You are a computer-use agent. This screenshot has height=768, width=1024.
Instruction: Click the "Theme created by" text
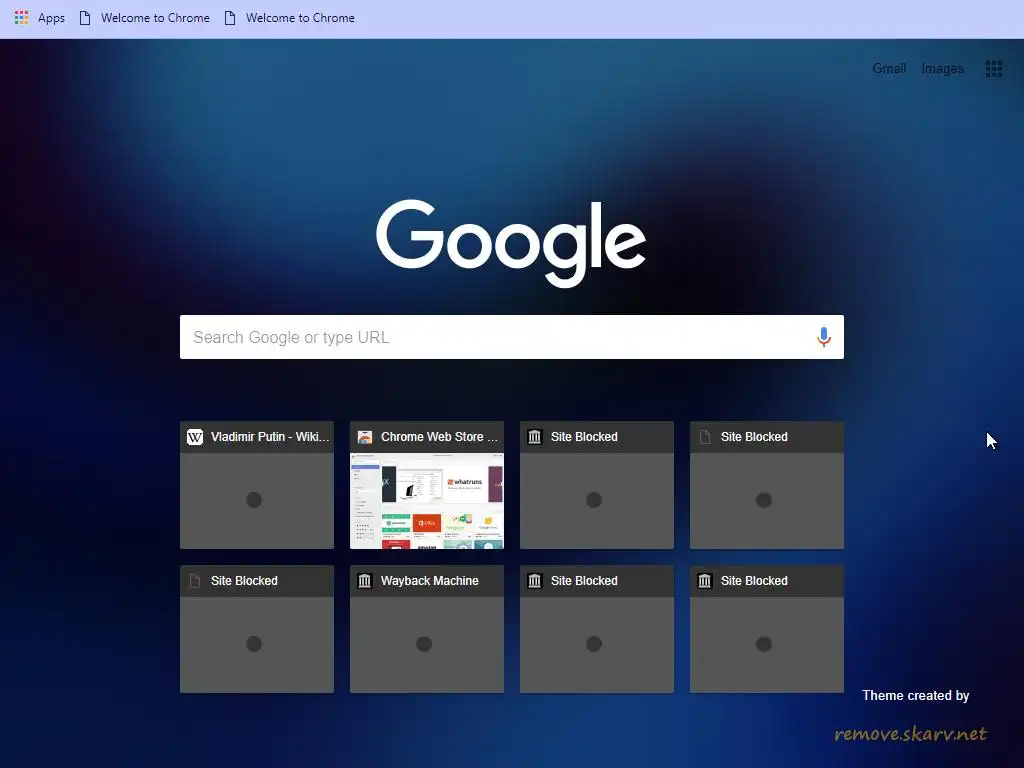point(916,696)
